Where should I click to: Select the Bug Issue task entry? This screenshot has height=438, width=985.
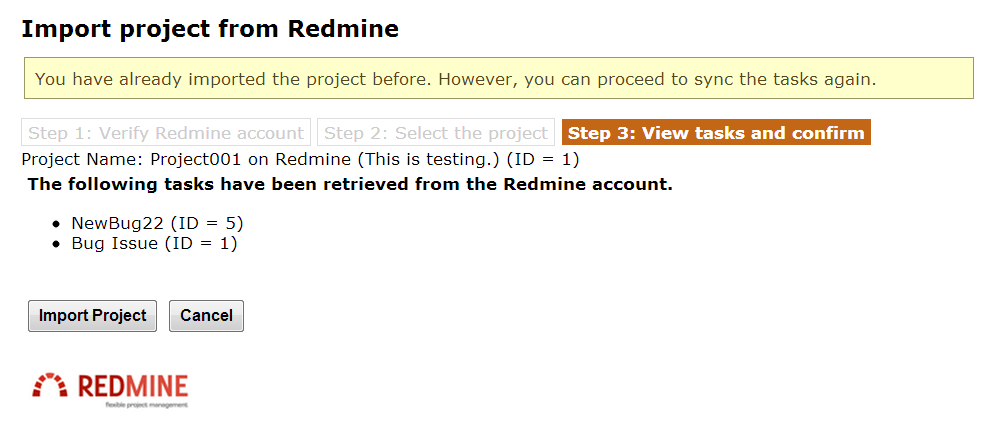115,243
